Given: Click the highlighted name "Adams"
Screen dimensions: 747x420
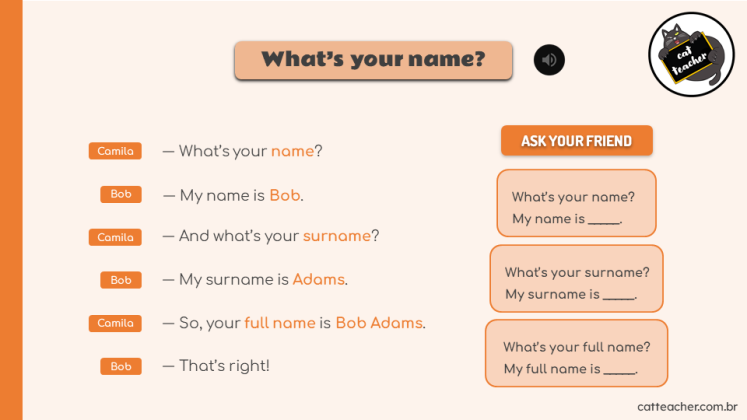Looking at the screenshot, I should coord(318,280).
